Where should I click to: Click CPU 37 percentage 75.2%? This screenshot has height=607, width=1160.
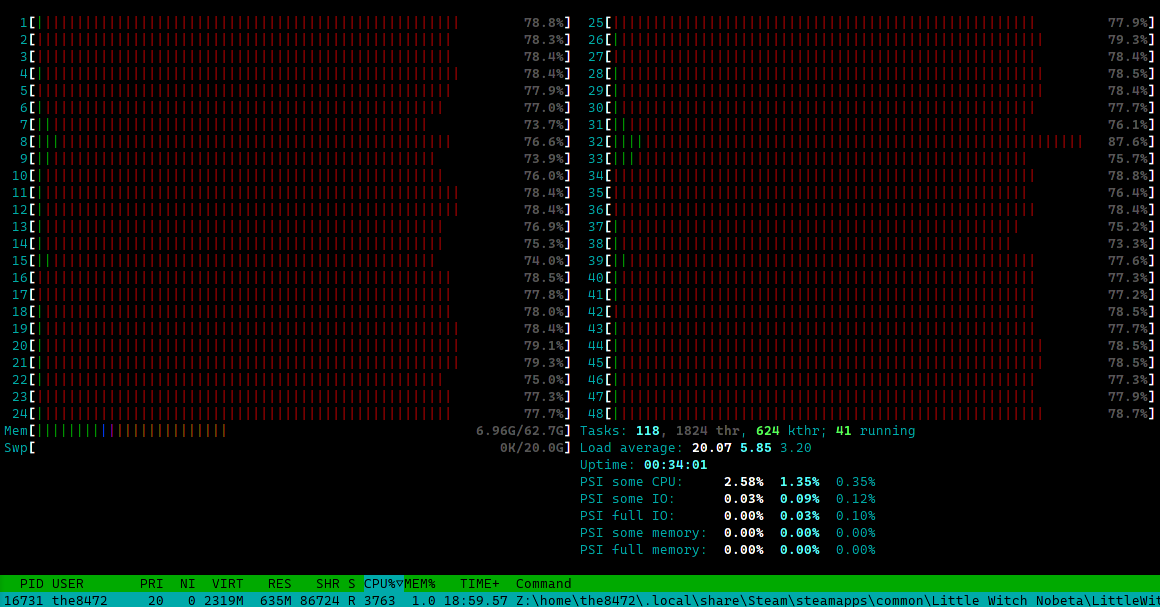tap(1127, 227)
